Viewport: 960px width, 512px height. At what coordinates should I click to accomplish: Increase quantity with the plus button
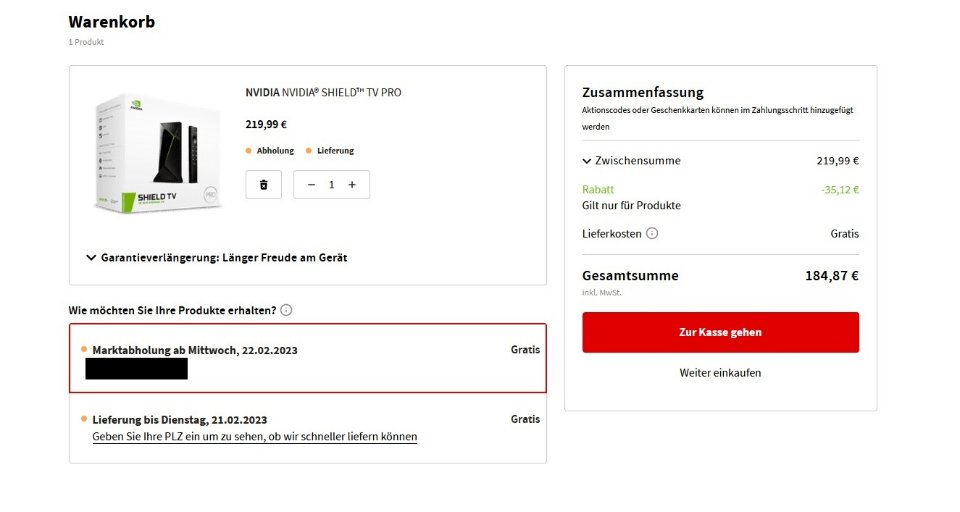[x=352, y=184]
